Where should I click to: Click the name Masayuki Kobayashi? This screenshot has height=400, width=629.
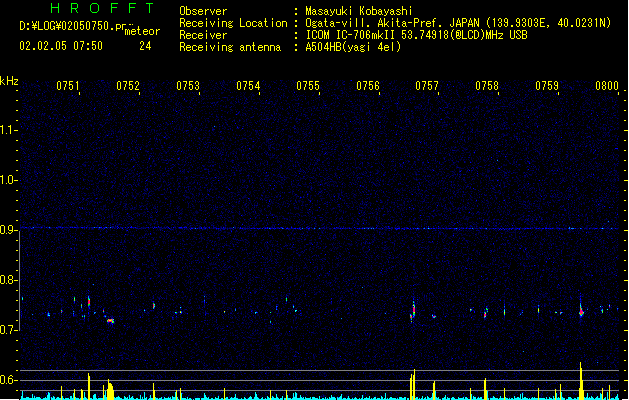tap(359, 11)
